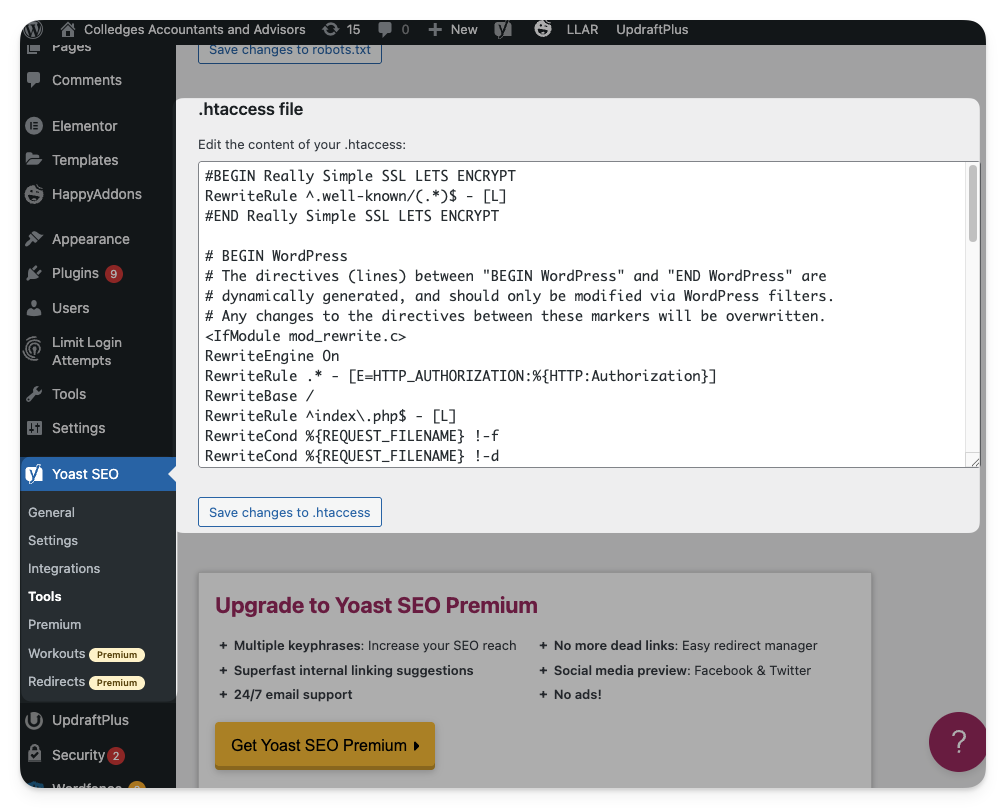This screenshot has height=808, width=1006.
Task: Go to Yoast SEO Integrations submenu
Action: point(64,568)
